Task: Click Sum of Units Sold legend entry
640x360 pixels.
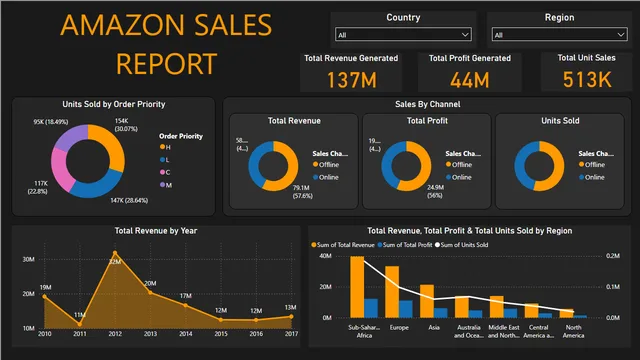Action: (x=462, y=245)
